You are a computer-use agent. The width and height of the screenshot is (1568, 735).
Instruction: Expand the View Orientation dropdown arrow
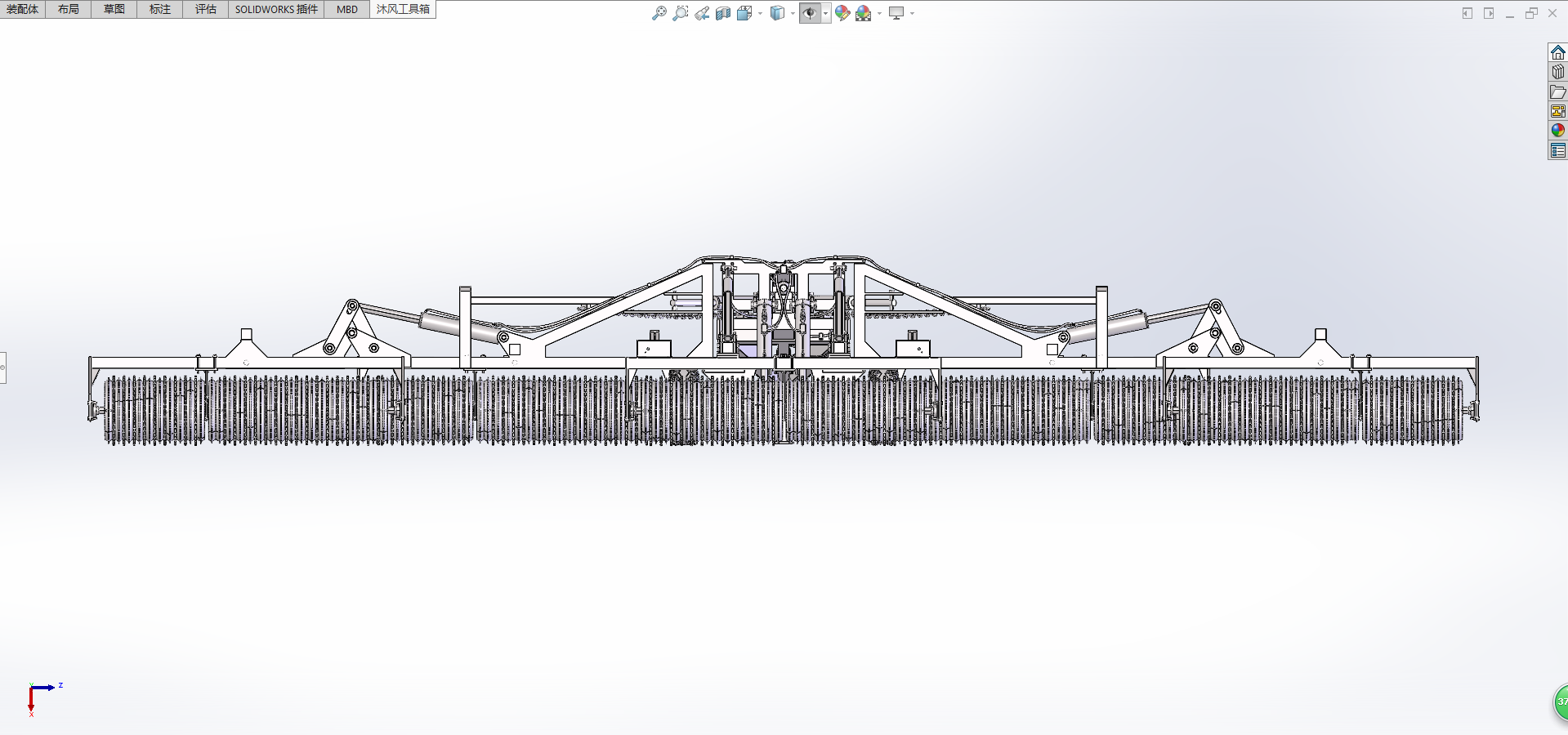click(760, 13)
